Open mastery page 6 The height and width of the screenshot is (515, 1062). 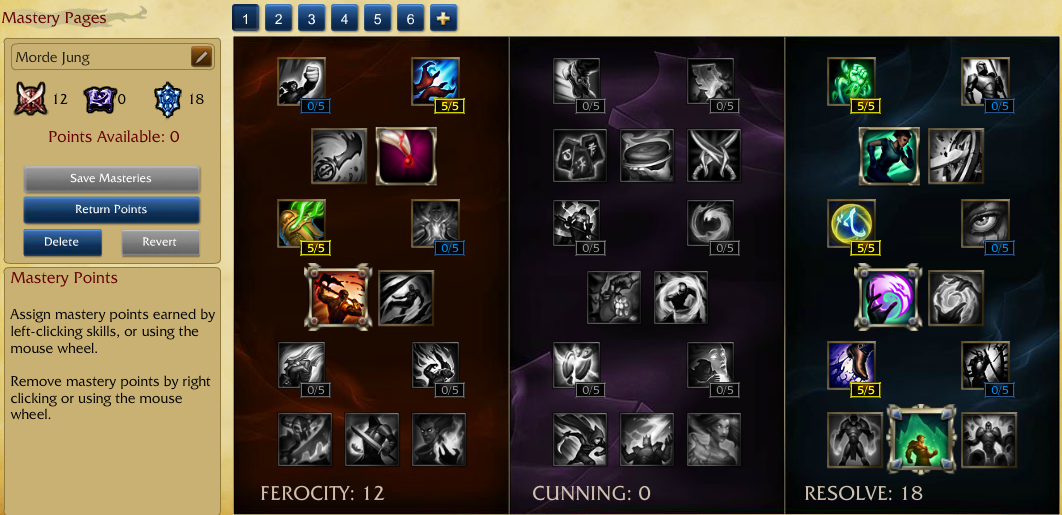(x=410, y=18)
